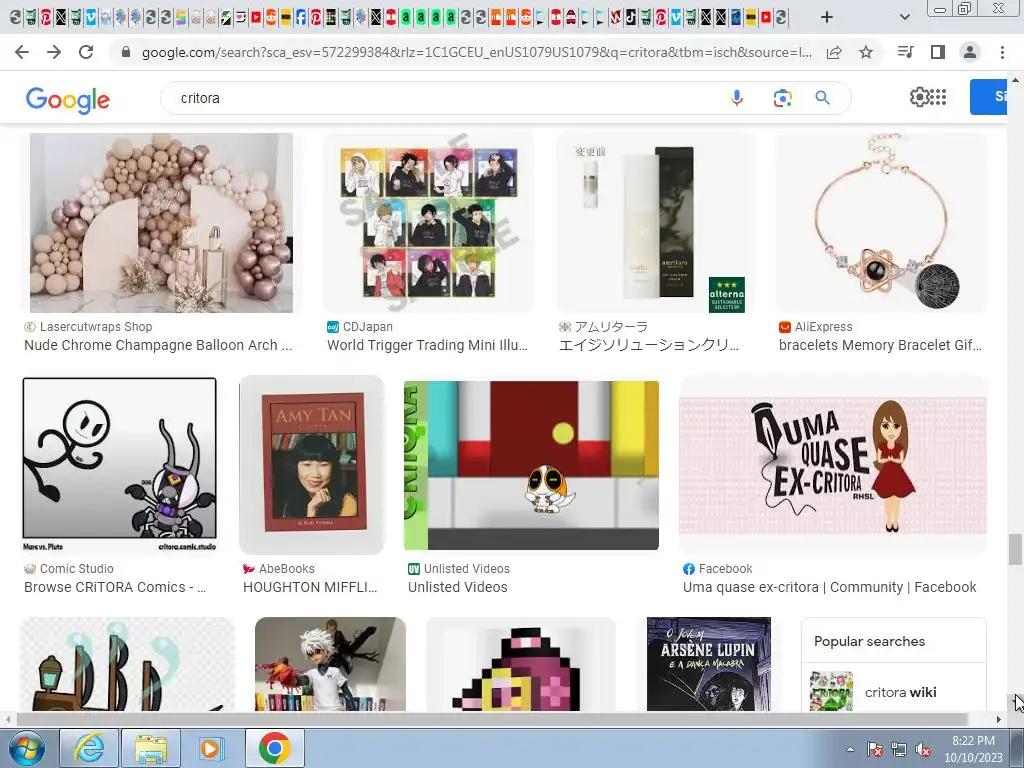Click Comic Studio source label

click(x=76, y=569)
